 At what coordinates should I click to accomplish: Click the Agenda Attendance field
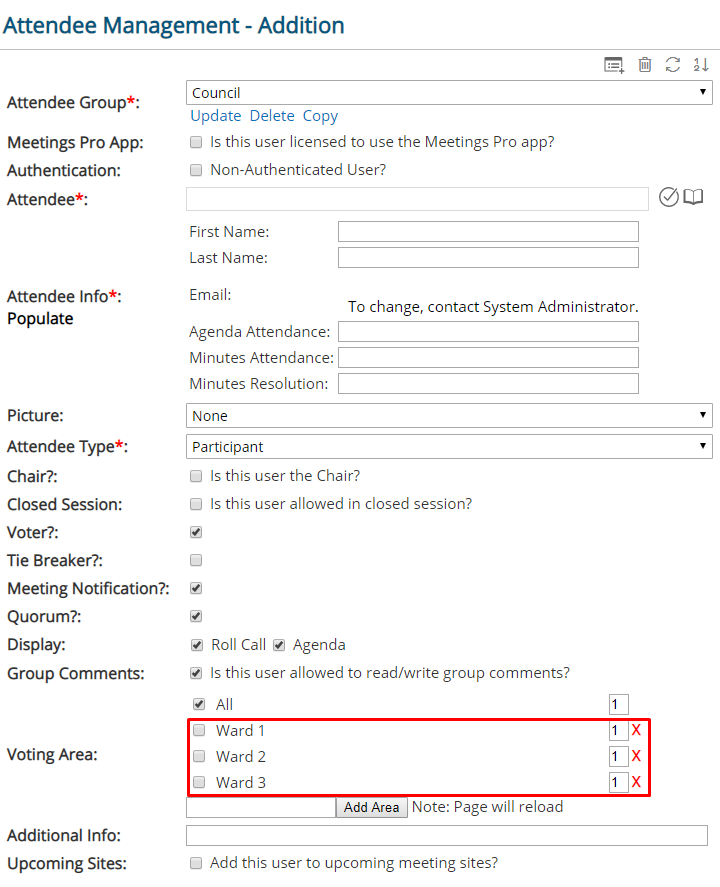pos(488,331)
